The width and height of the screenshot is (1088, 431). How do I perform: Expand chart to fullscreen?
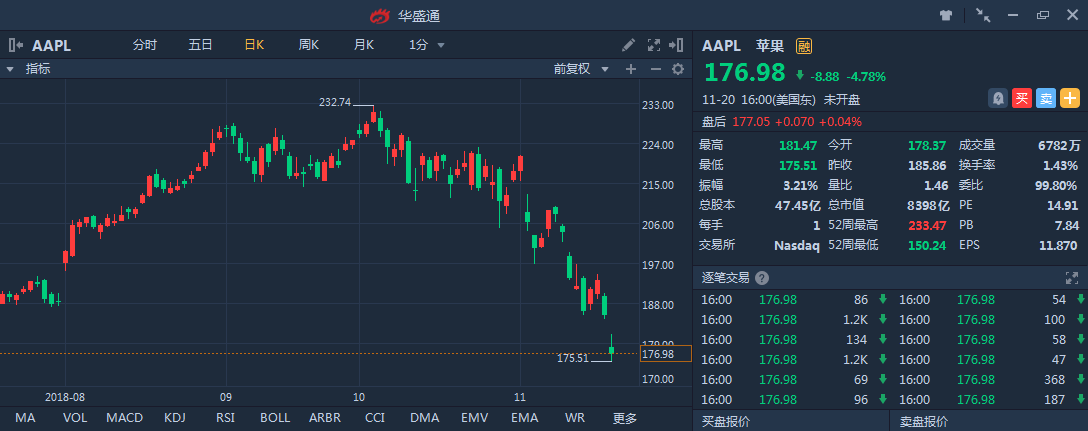click(654, 45)
